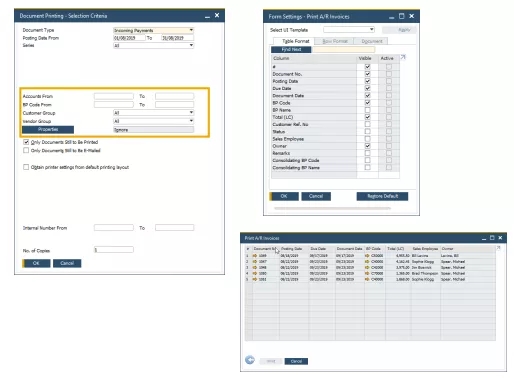Click OK in Form Settings window
514x378 pixels.
[284, 196]
